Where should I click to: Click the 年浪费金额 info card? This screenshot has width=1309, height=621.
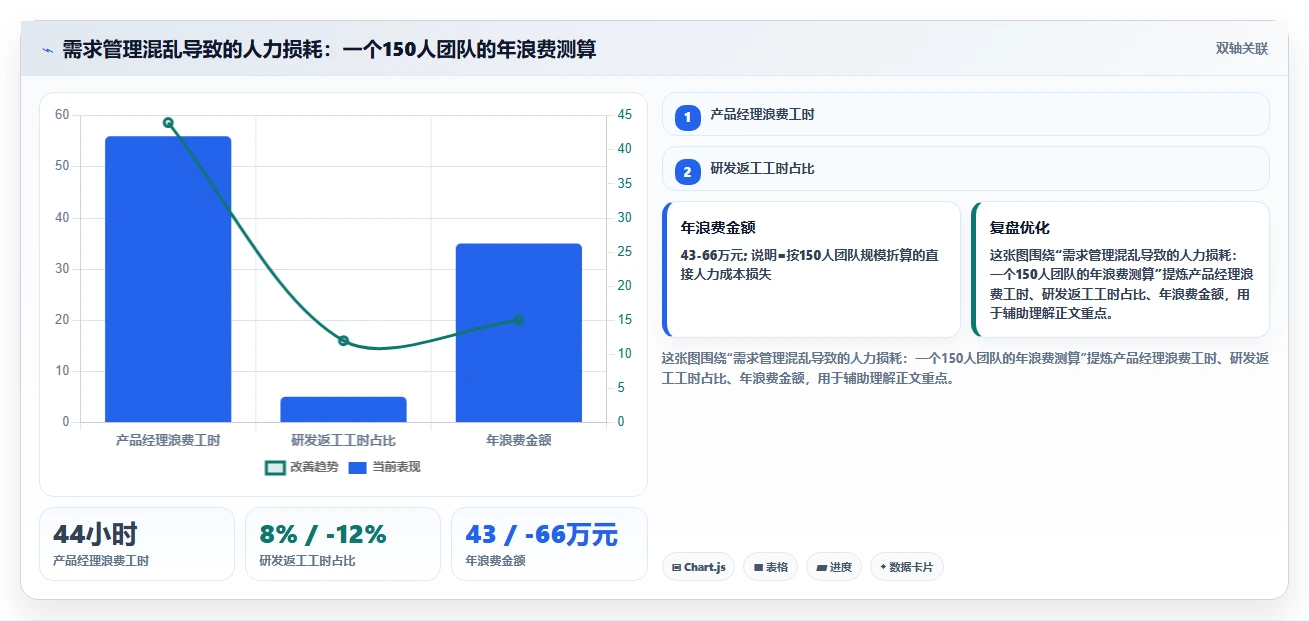coord(811,270)
